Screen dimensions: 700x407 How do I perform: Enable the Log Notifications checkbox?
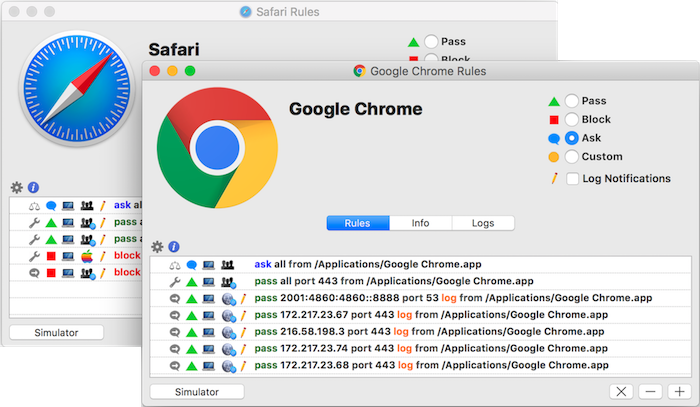coord(572,179)
